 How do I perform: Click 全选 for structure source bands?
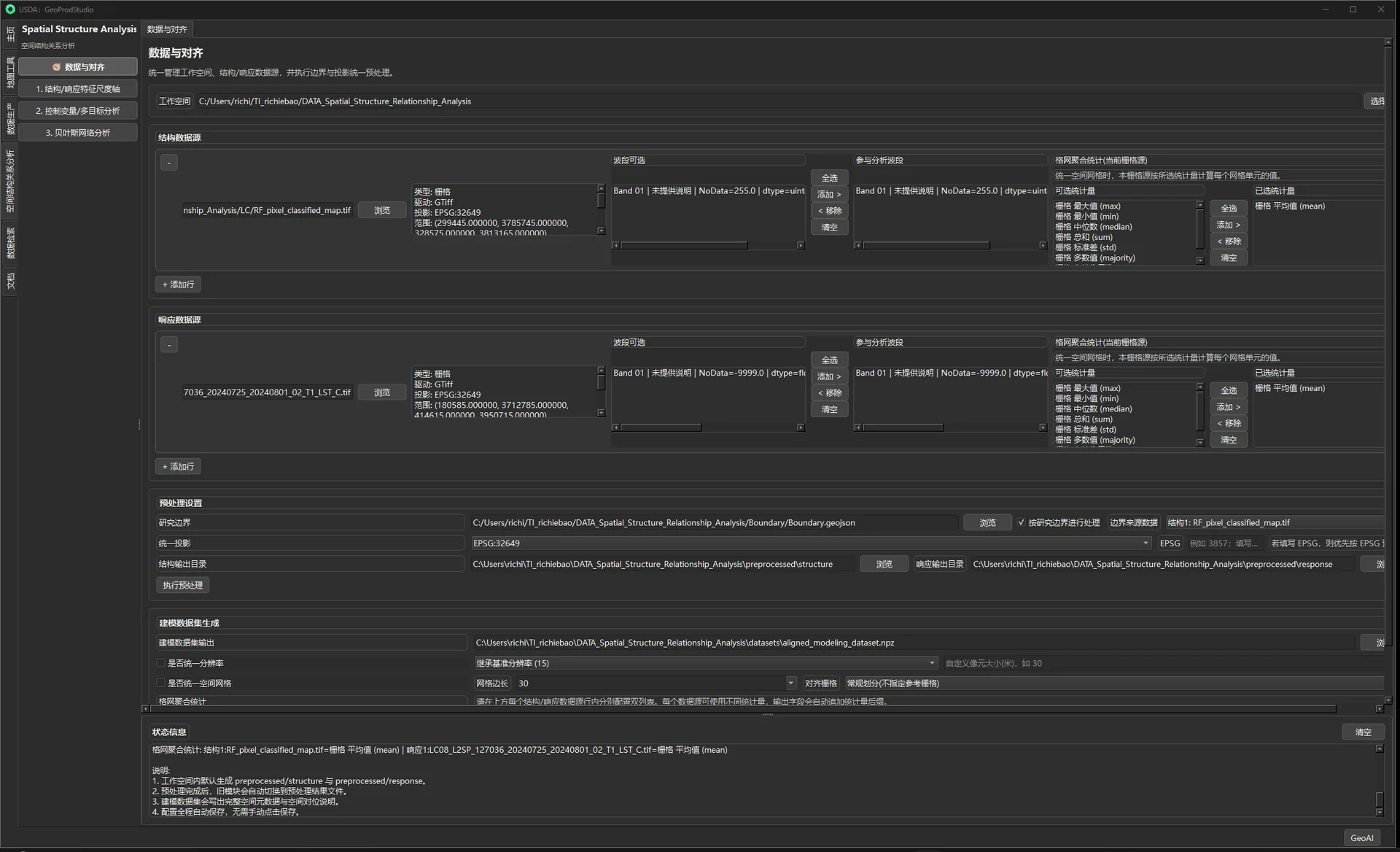[x=829, y=178]
